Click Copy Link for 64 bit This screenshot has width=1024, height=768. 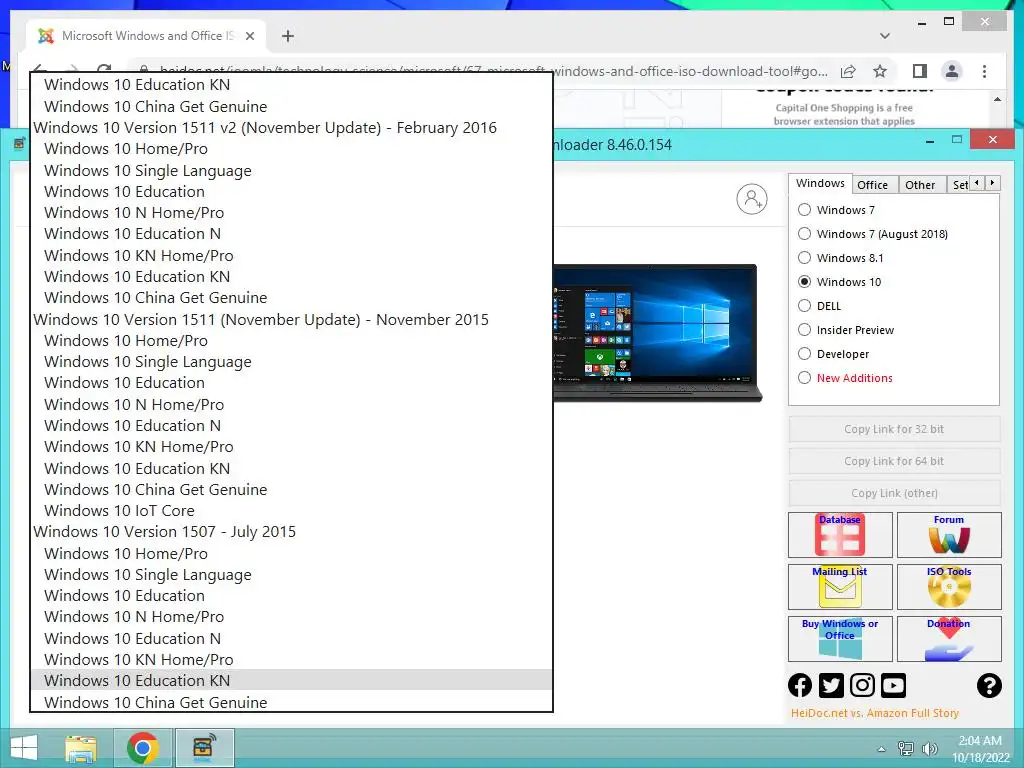[x=894, y=461]
